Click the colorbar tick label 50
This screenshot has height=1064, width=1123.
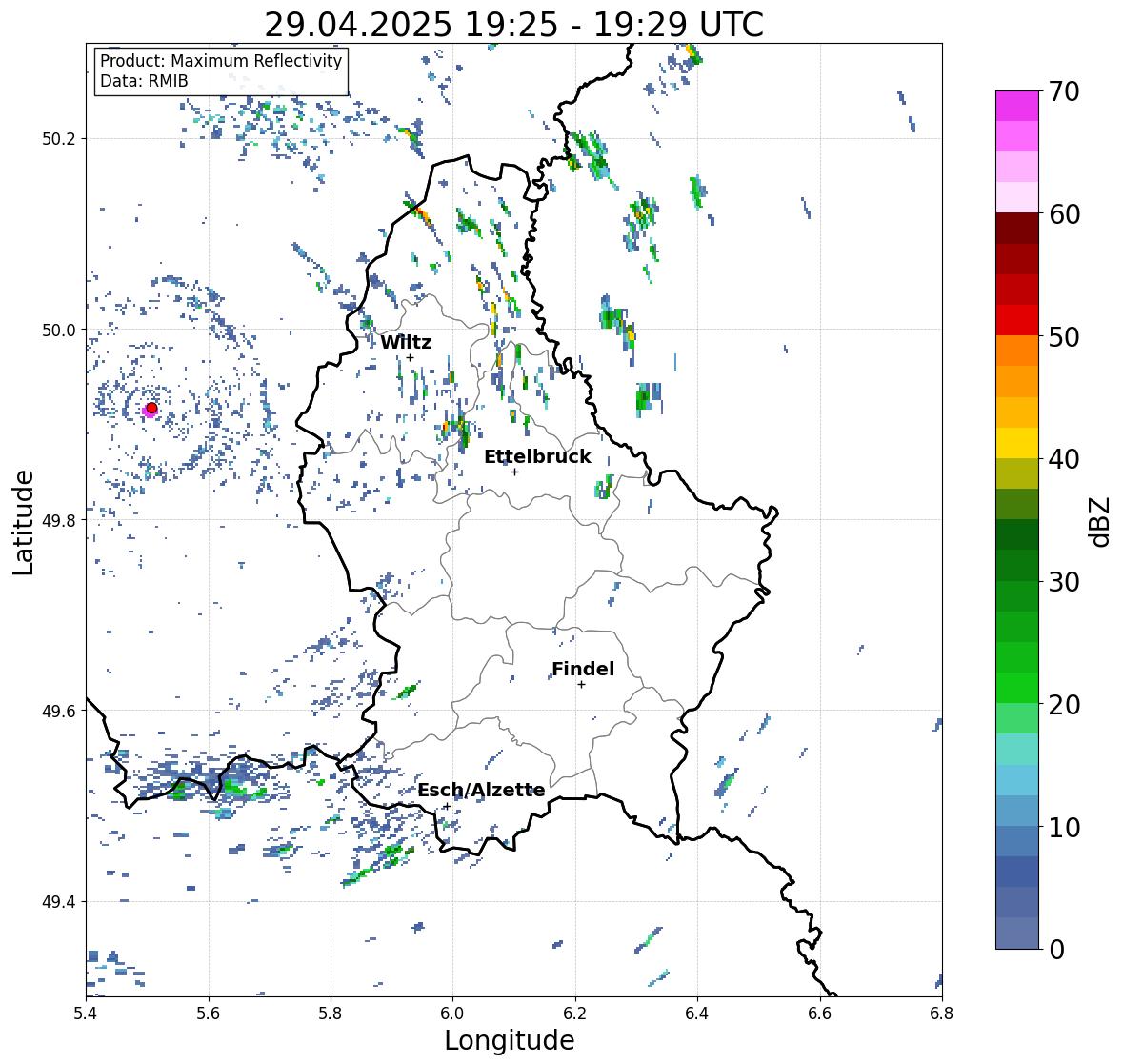click(x=1064, y=336)
